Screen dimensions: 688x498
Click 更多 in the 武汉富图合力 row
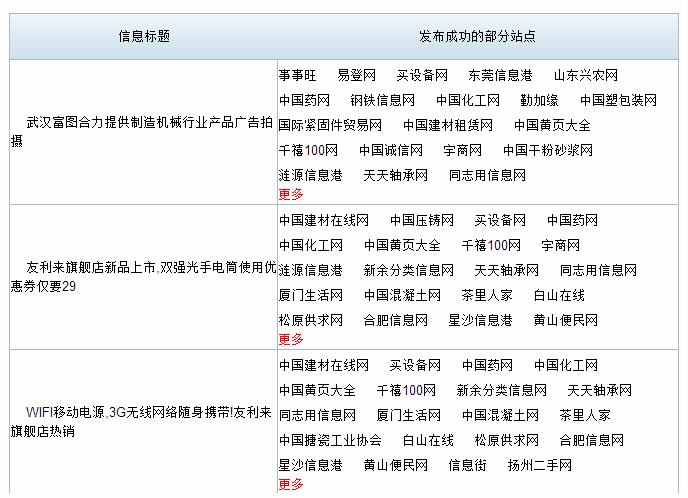click(x=291, y=194)
